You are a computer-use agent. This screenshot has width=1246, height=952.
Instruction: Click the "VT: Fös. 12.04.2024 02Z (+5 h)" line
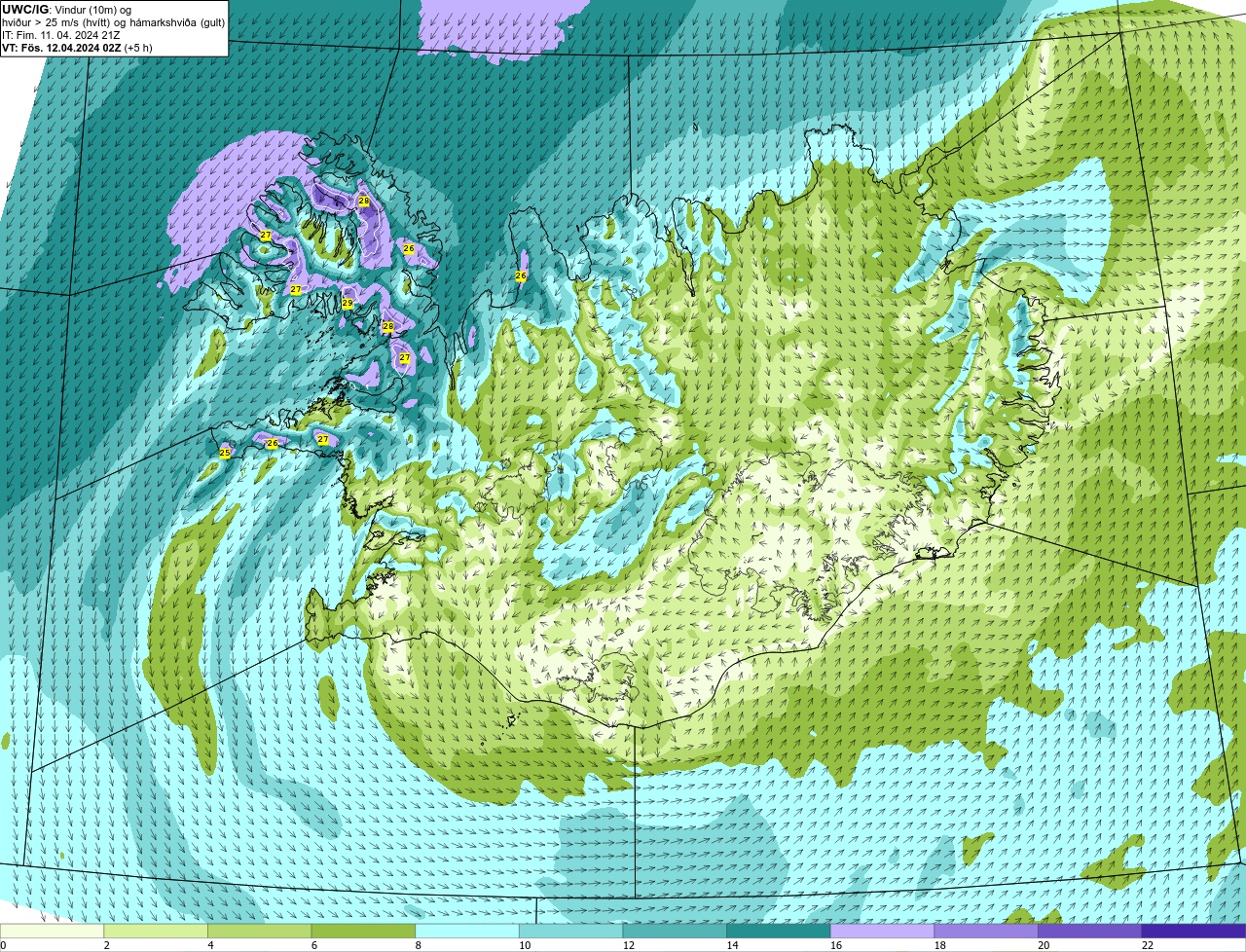[x=77, y=48]
